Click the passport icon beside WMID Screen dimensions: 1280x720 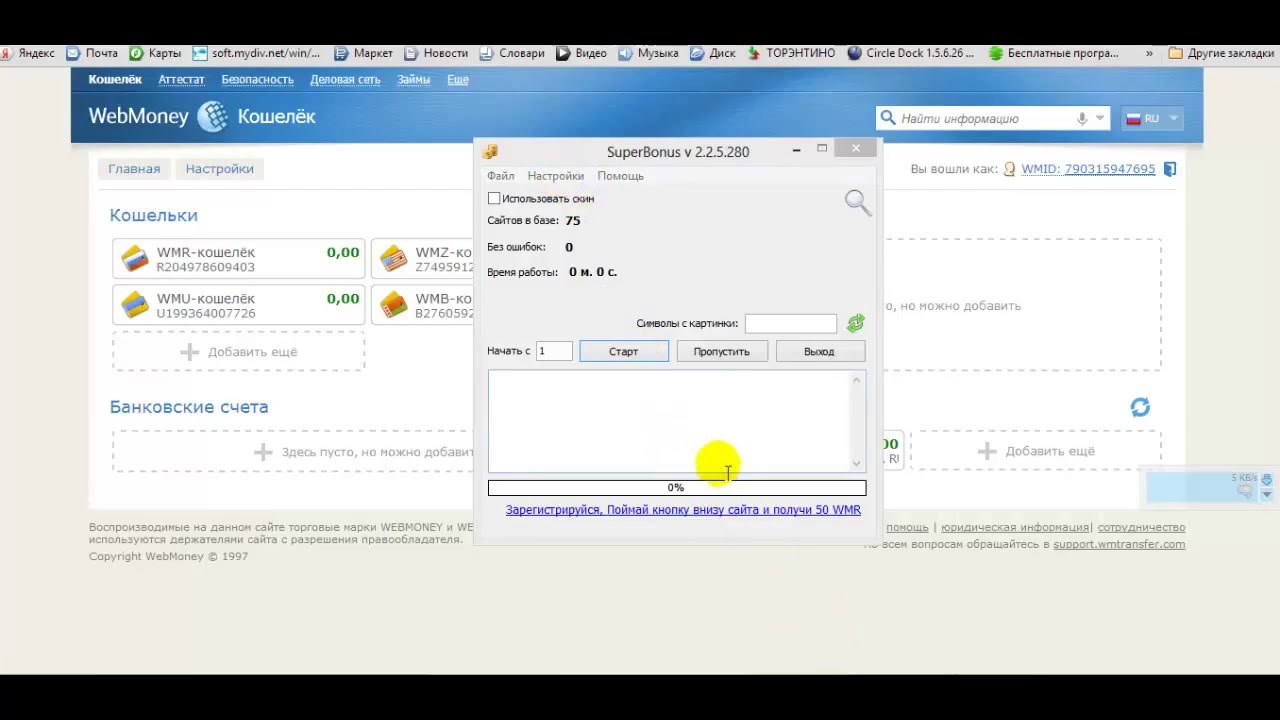tap(1009, 169)
